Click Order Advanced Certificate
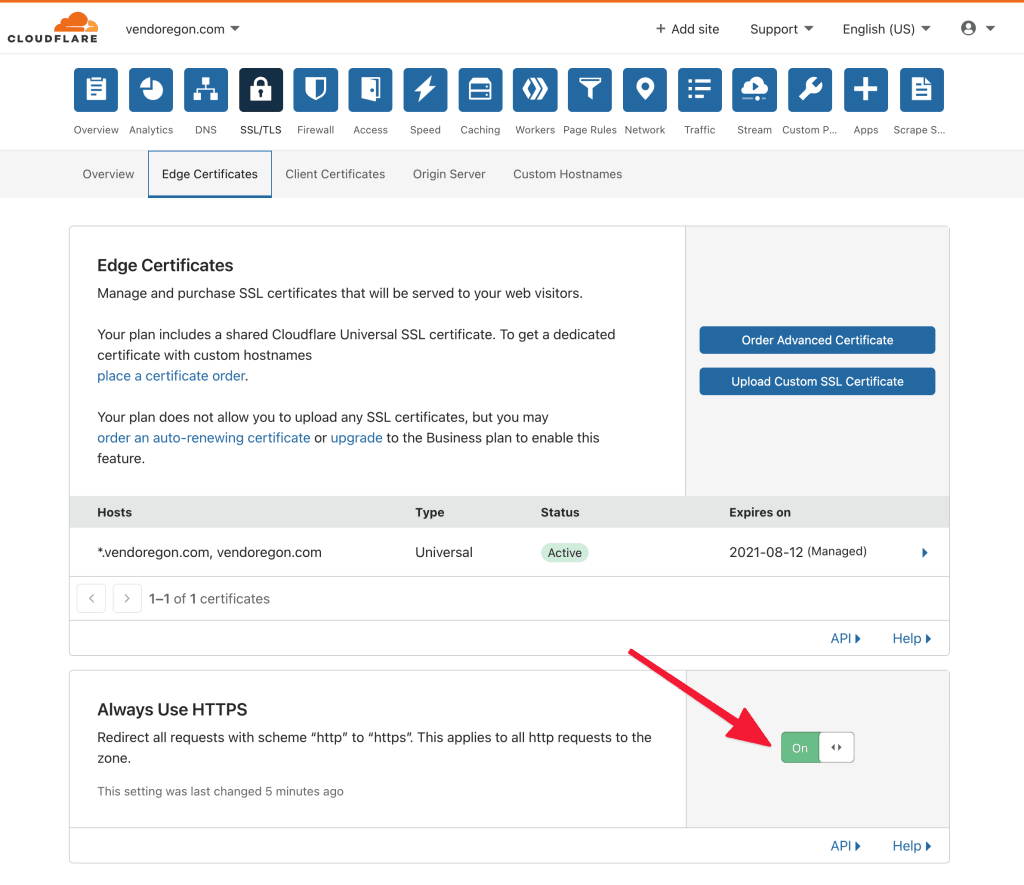This screenshot has width=1024, height=885. tap(817, 340)
